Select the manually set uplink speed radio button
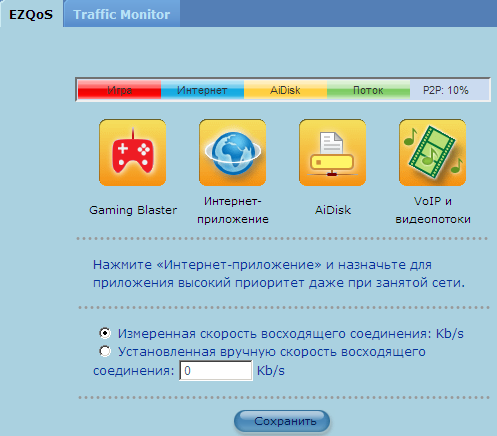The height and width of the screenshot is (436, 497). pos(105,351)
